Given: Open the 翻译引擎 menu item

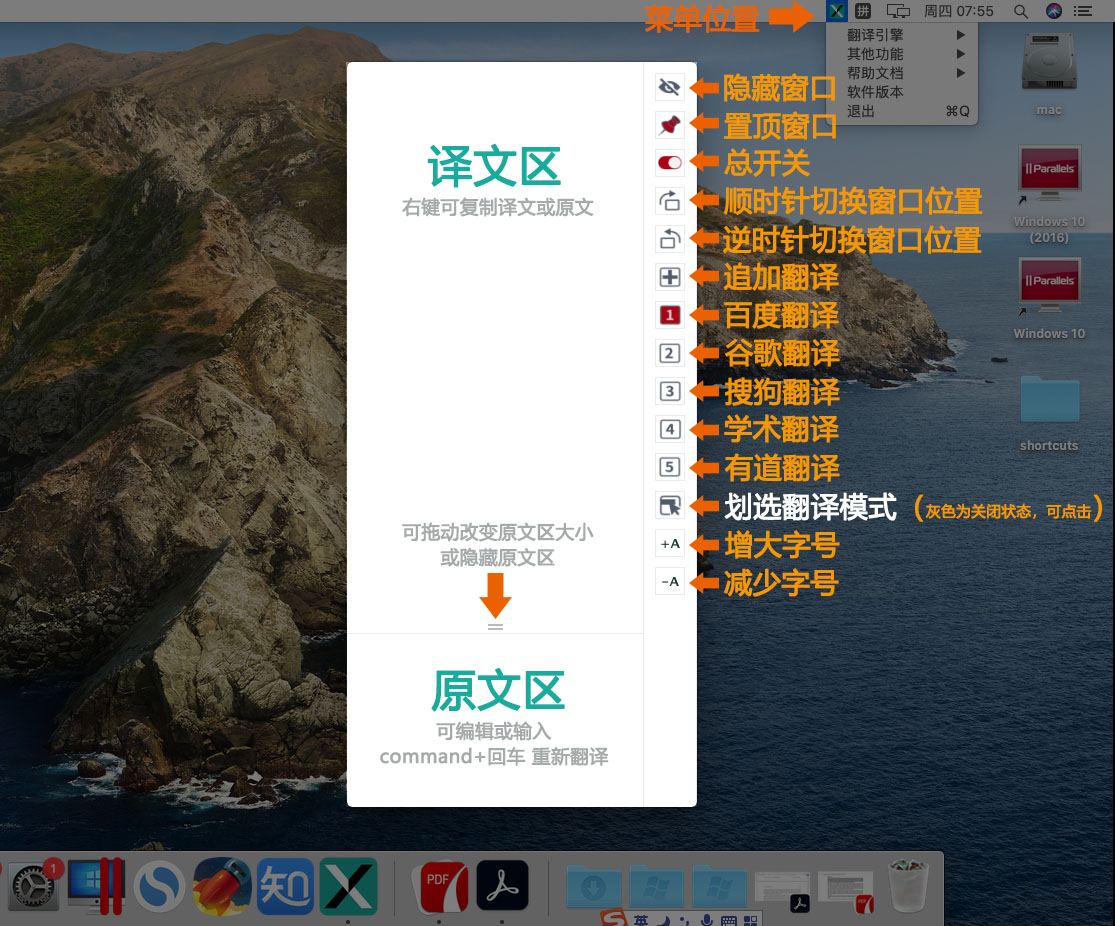Looking at the screenshot, I should (902, 35).
